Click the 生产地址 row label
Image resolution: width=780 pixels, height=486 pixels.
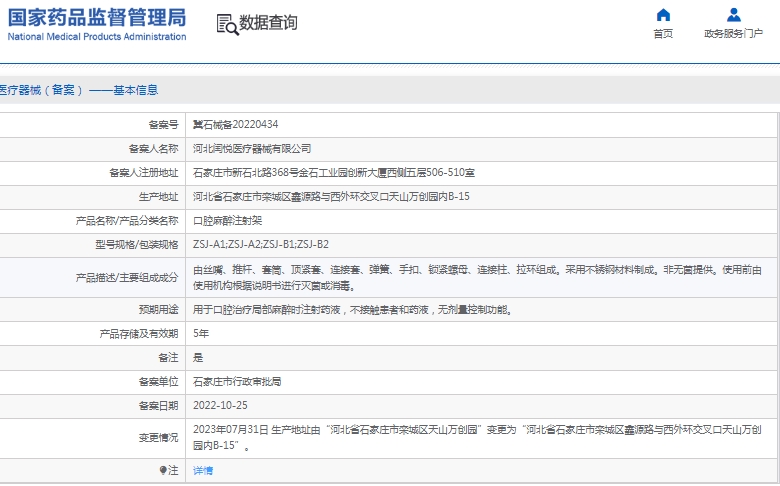(x=158, y=196)
